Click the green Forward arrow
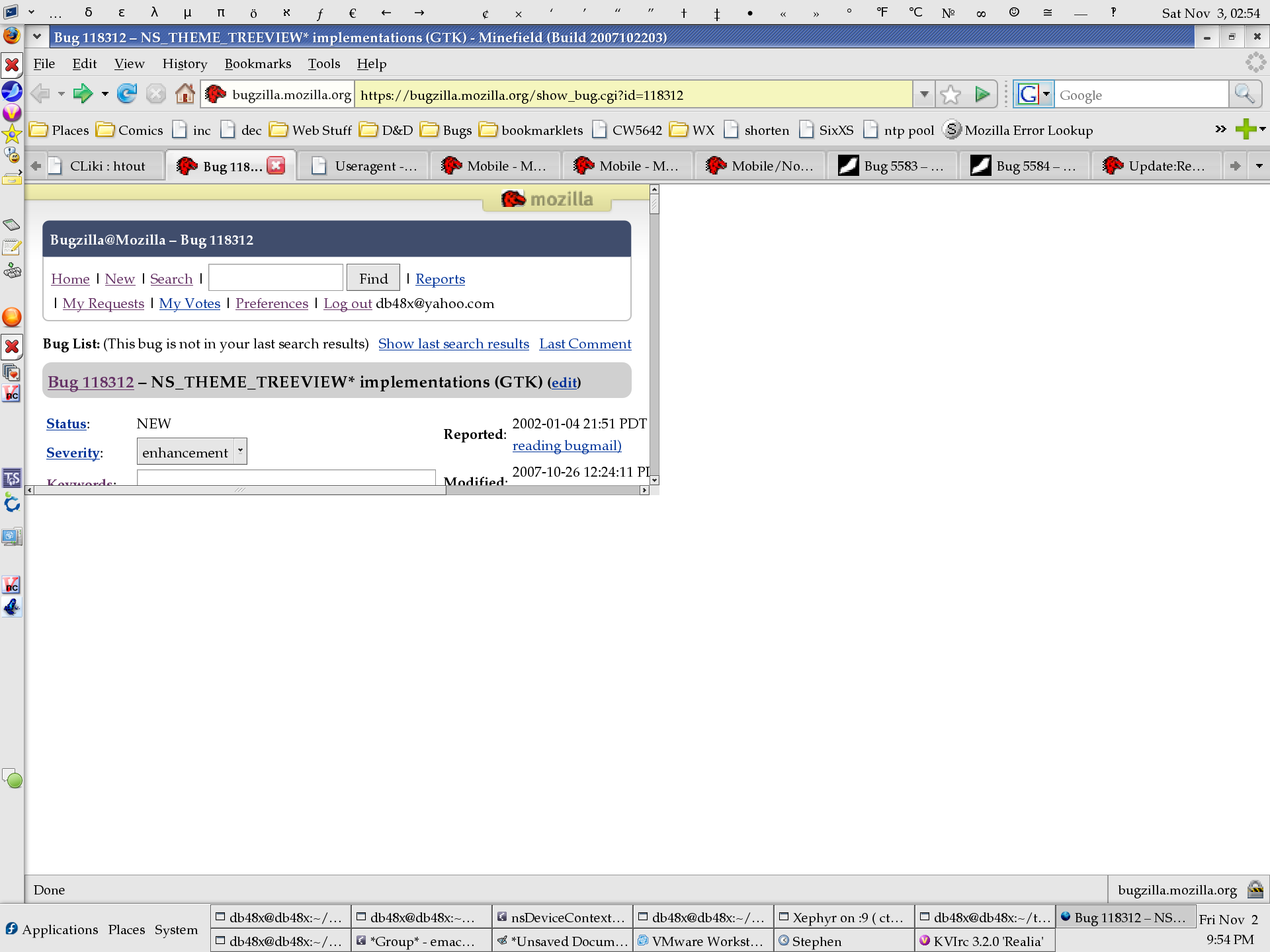The image size is (1270, 952). (83, 94)
